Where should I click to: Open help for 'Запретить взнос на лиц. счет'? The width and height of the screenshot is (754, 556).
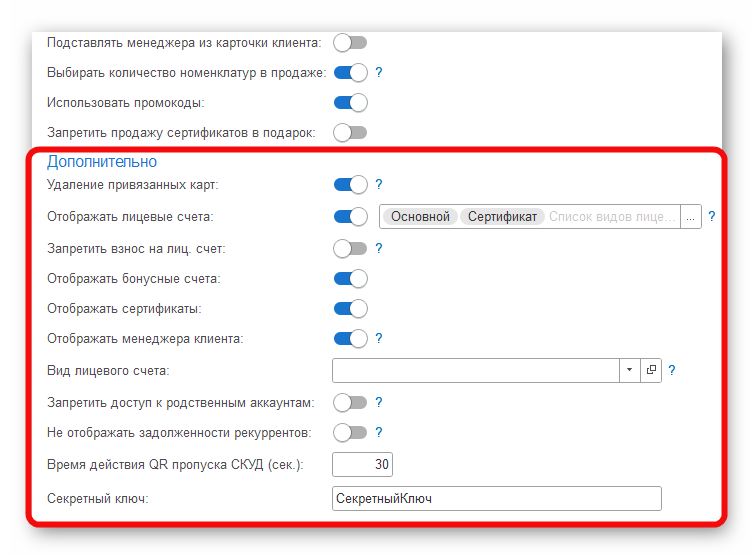tap(379, 248)
